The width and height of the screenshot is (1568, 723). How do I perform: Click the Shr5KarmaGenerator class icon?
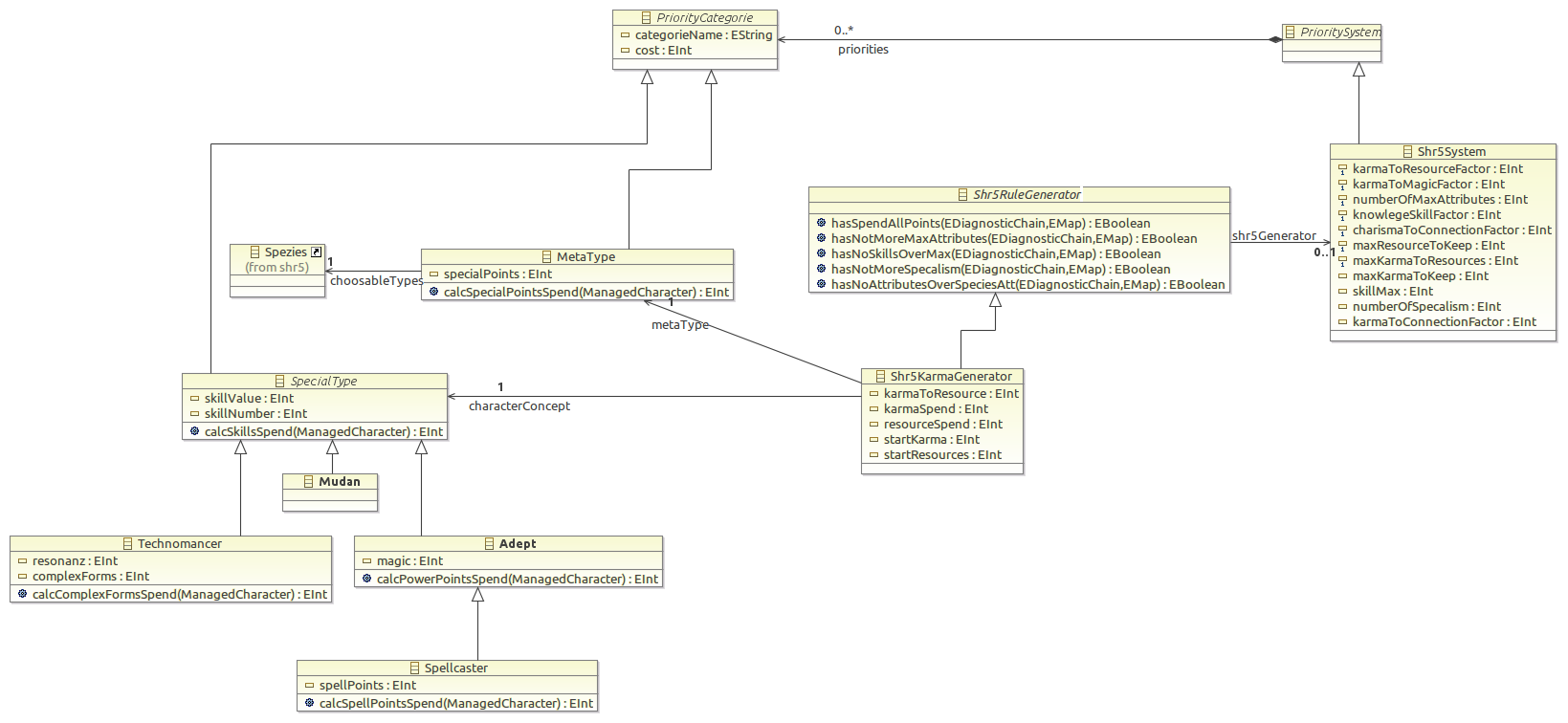tap(880, 377)
